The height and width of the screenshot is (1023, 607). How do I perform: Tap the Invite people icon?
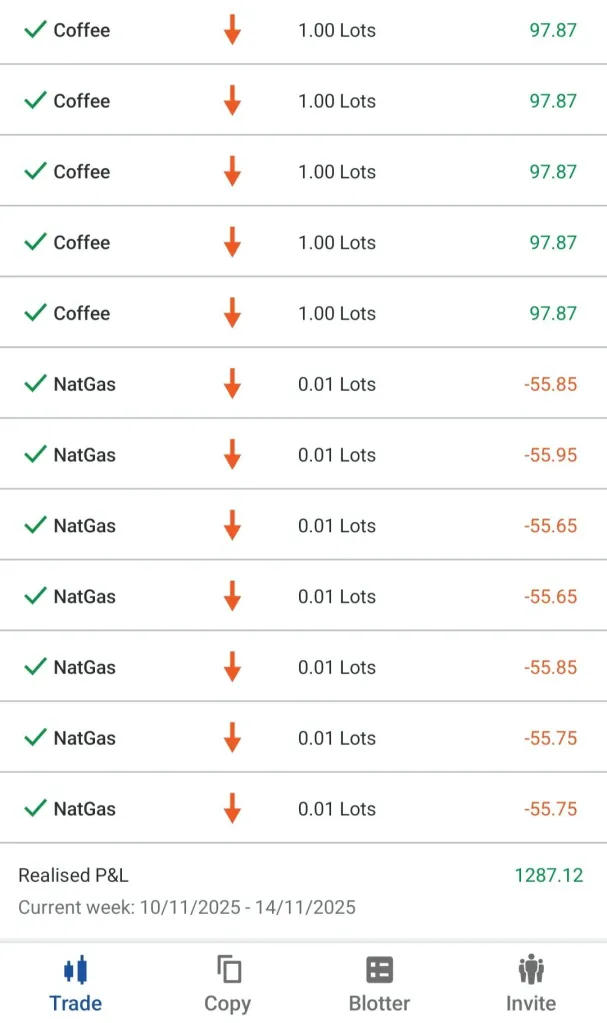coord(531,969)
